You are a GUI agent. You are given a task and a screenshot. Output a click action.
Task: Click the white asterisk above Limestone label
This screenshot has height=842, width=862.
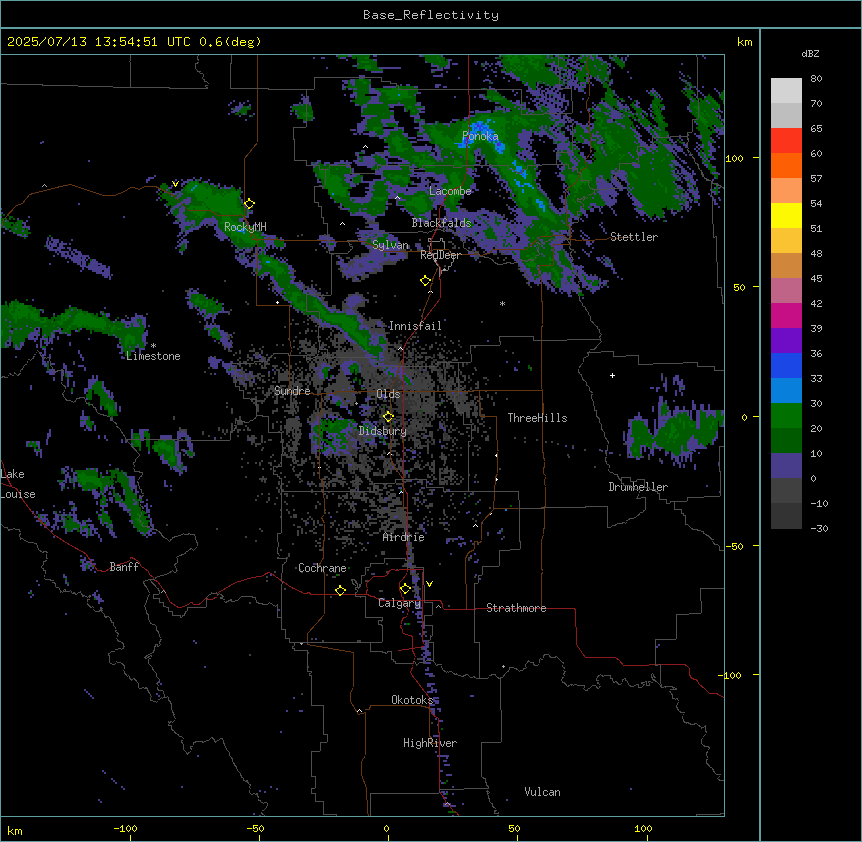[x=153, y=346]
